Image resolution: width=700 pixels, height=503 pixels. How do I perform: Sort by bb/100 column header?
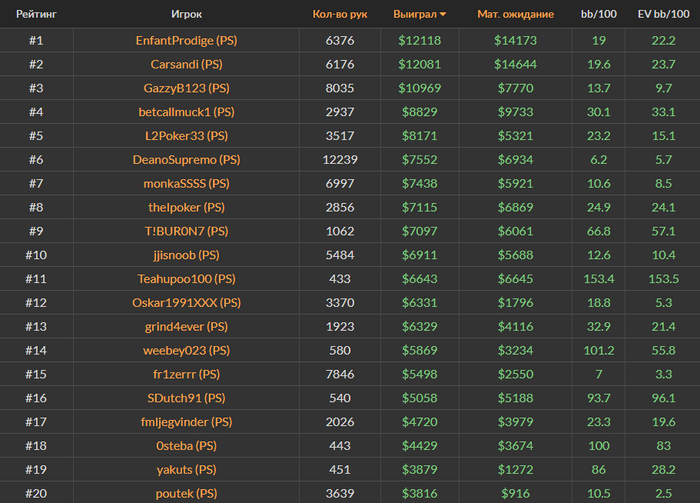[599, 15]
